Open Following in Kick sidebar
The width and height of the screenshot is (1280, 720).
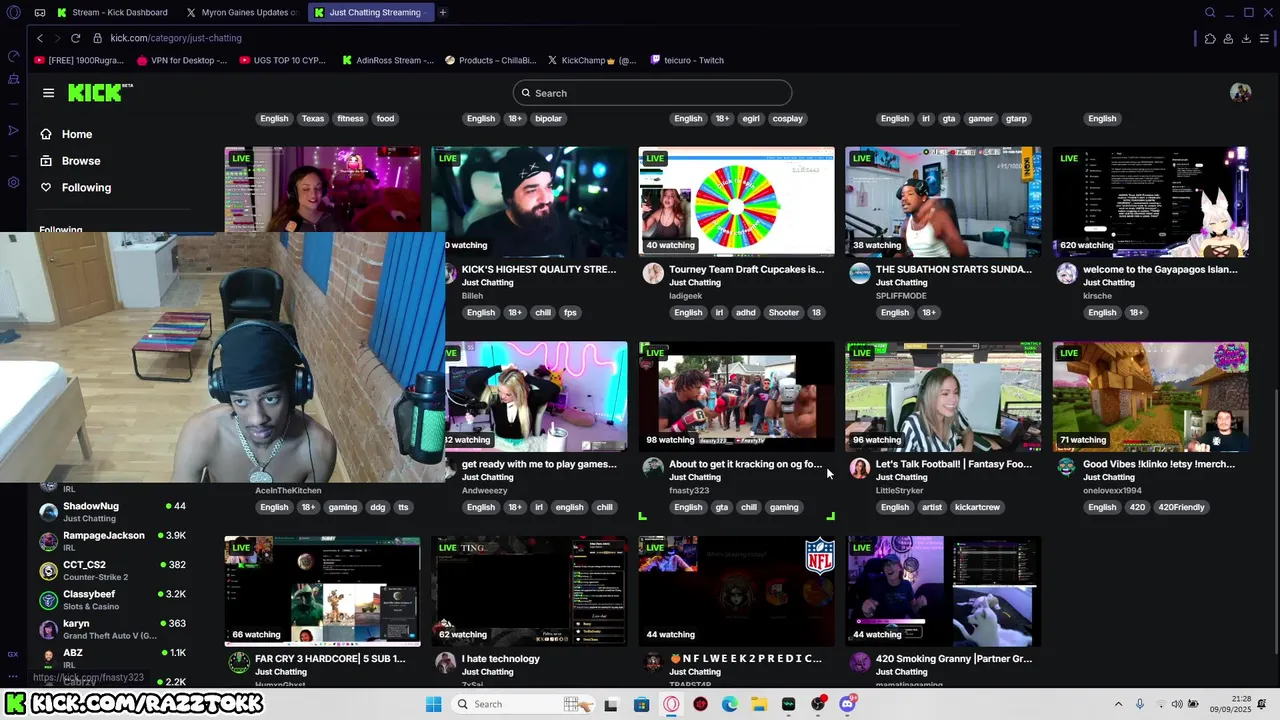pos(75,188)
